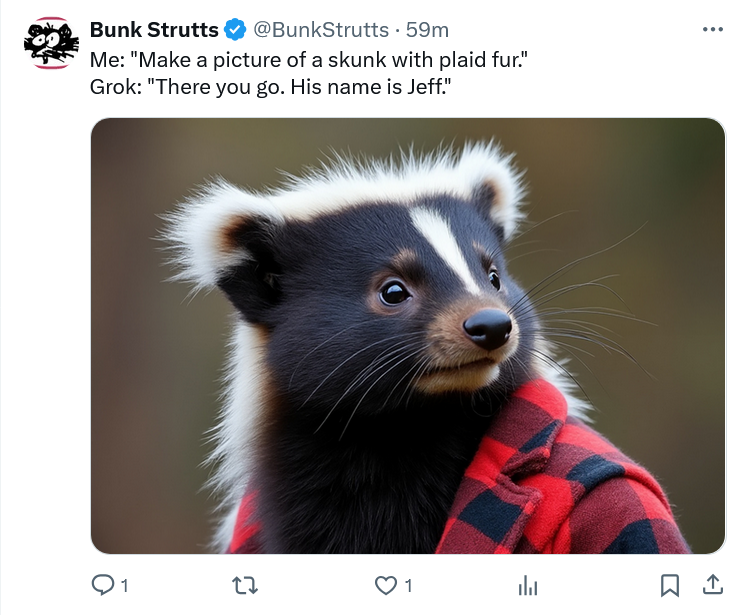This screenshot has width=748, height=615.
Task: Visit Bunk Strutts profile via display name
Action: (x=154, y=30)
